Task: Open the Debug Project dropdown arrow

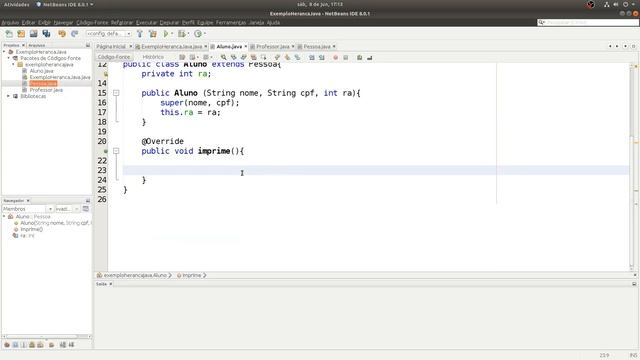Action: [188, 34]
